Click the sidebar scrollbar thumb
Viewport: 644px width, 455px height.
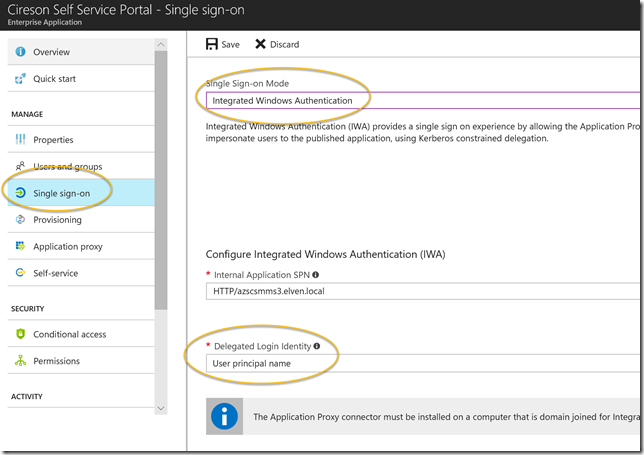point(161,180)
